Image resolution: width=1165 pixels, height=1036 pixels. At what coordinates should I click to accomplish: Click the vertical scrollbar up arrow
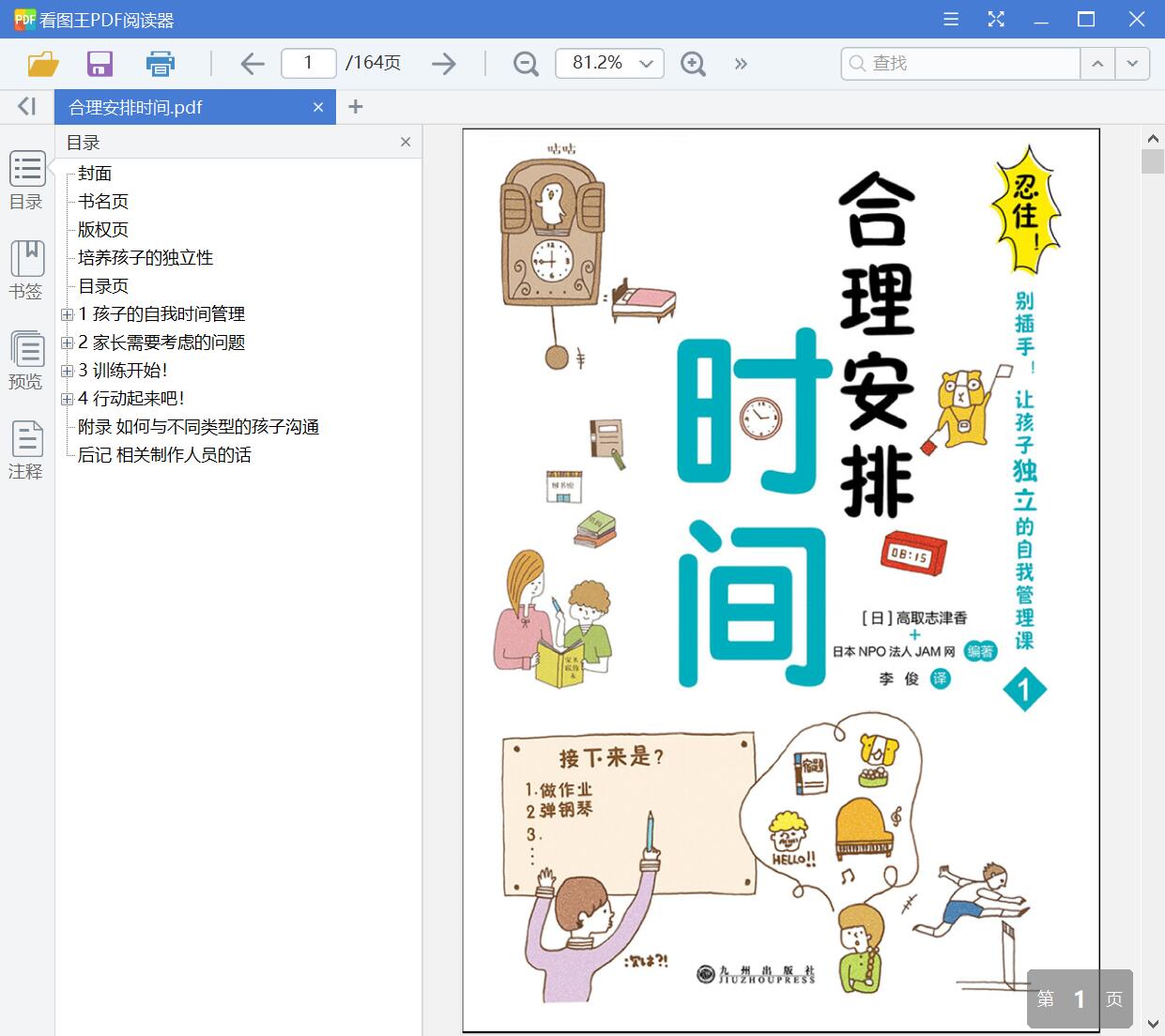coord(1153,138)
